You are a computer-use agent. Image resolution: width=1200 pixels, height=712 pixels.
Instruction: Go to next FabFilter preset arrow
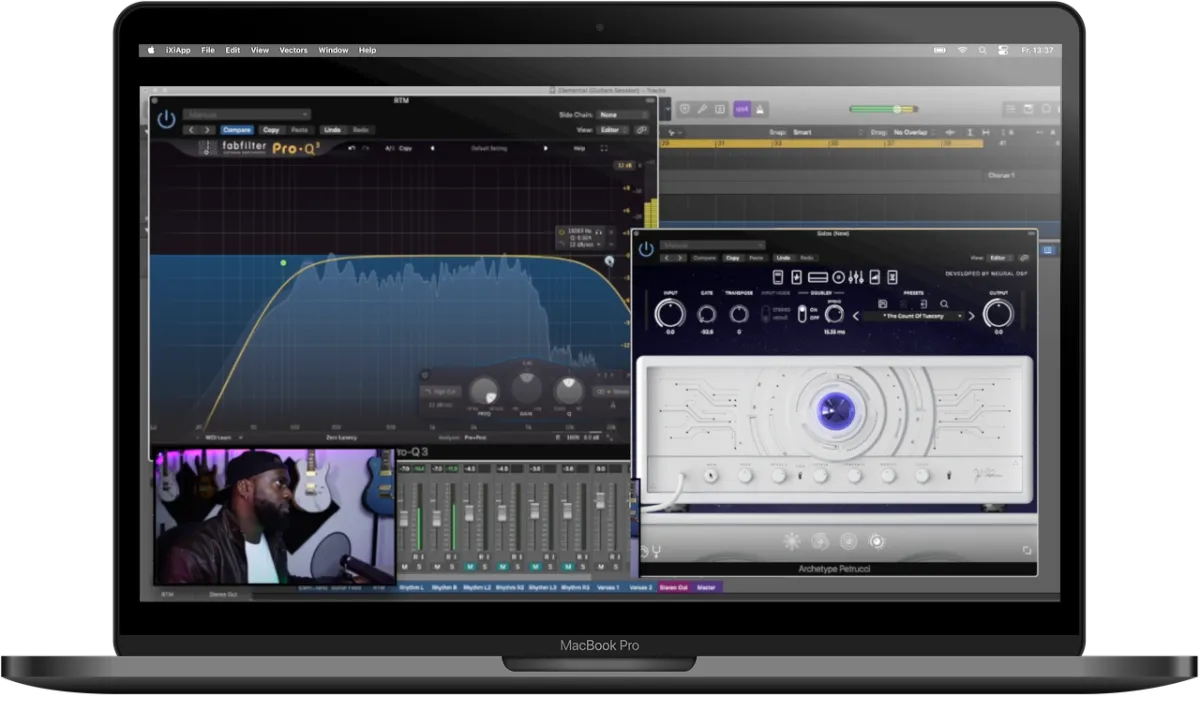pos(545,148)
